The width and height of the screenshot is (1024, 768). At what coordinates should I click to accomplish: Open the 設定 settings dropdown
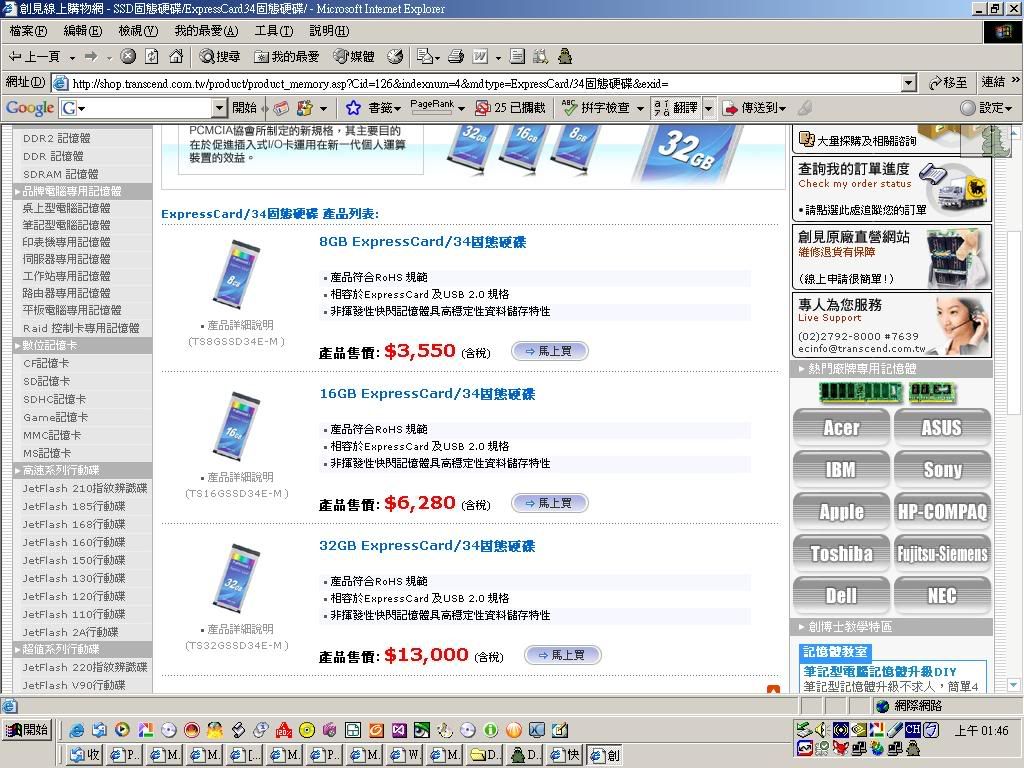1008,108
